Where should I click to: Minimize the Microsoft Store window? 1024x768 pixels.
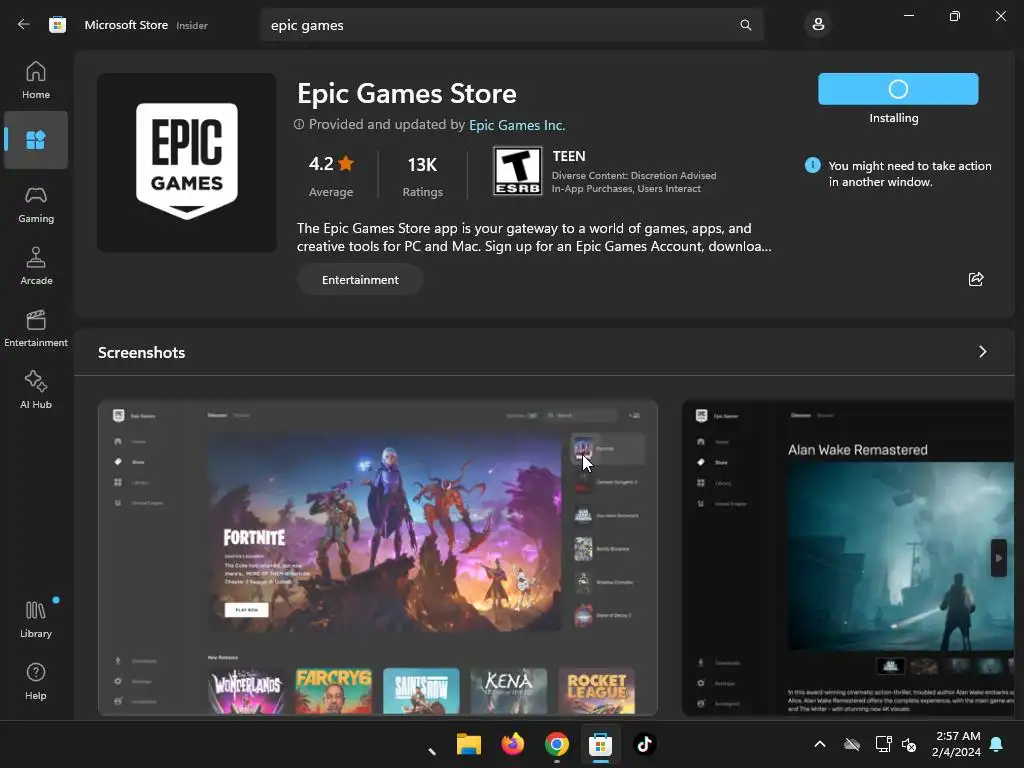click(x=908, y=16)
